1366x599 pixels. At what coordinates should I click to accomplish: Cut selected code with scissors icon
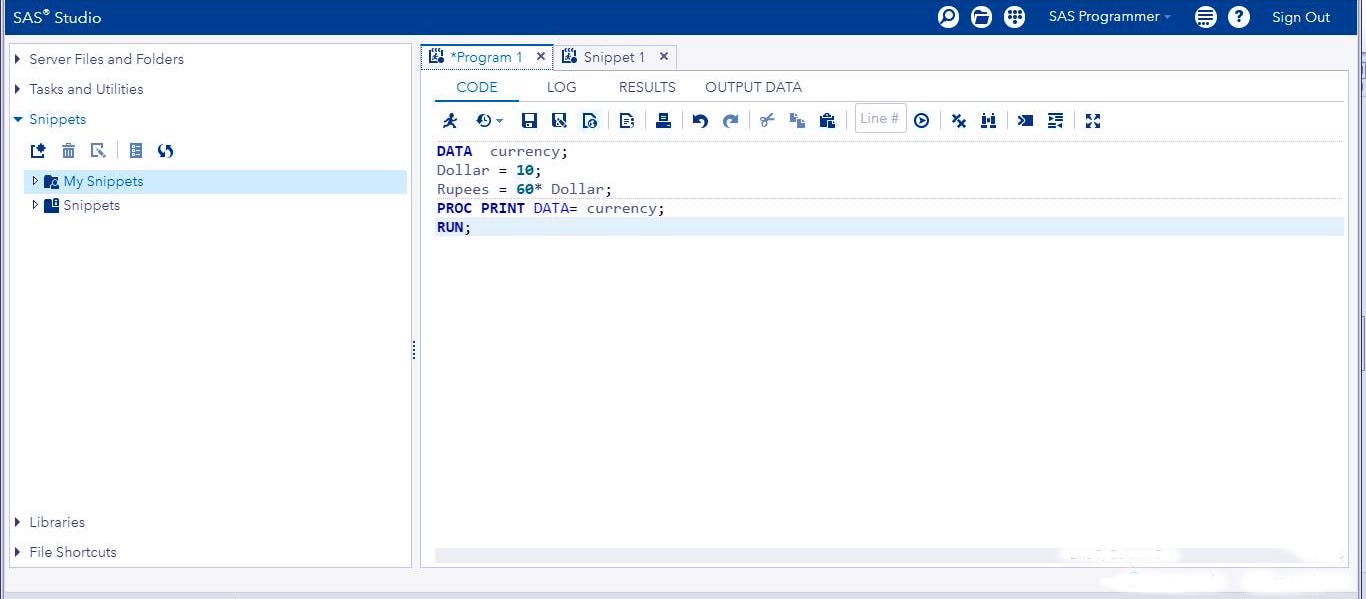(767, 121)
